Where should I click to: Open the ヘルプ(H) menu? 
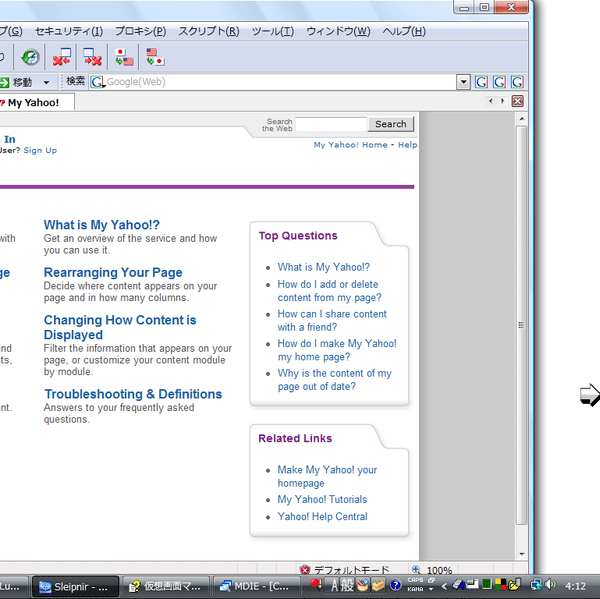tap(404, 31)
